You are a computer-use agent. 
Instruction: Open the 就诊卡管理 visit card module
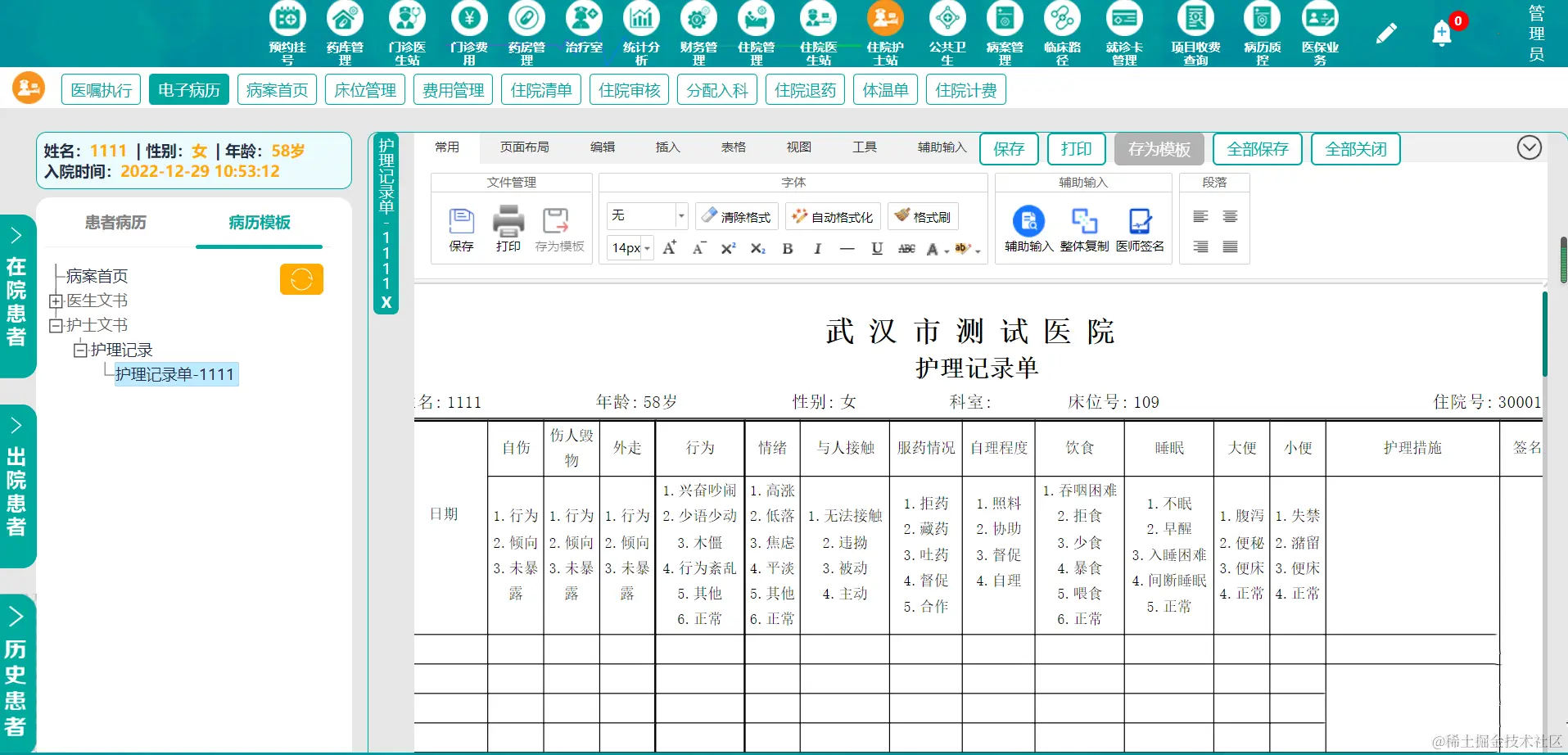point(1124,33)
